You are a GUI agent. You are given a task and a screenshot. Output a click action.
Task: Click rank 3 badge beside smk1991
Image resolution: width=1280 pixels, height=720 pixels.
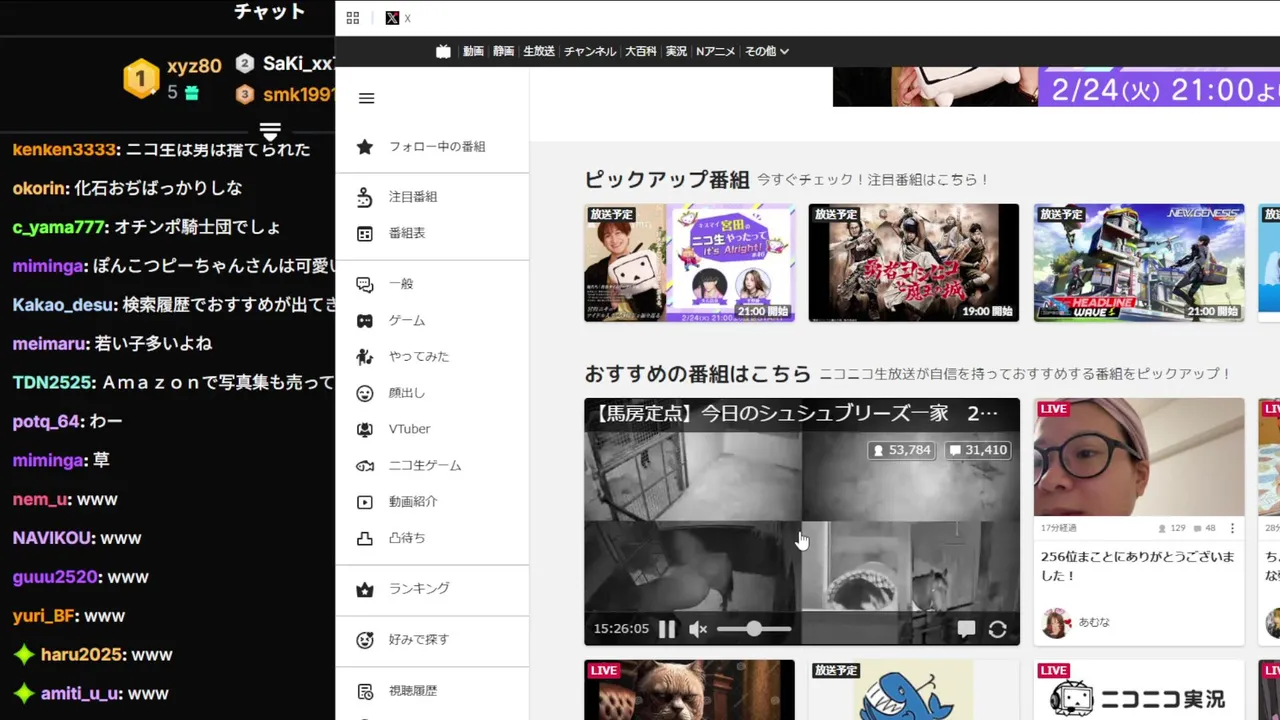245,95
